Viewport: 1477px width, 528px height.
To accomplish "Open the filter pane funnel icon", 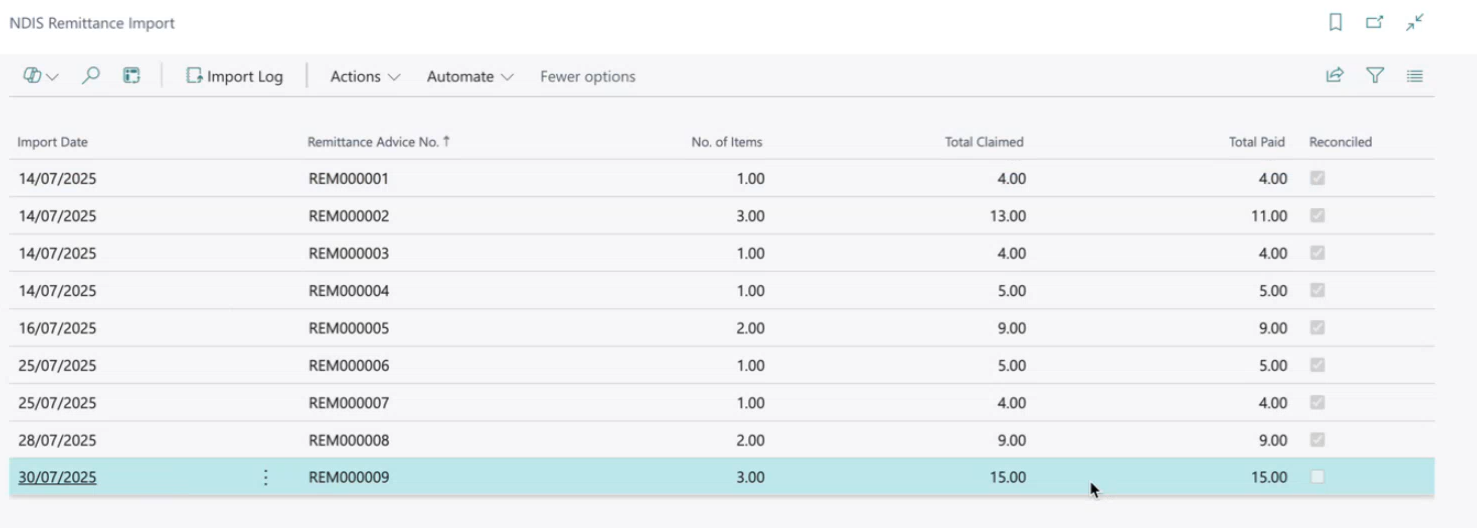I will coord(1375,75).
